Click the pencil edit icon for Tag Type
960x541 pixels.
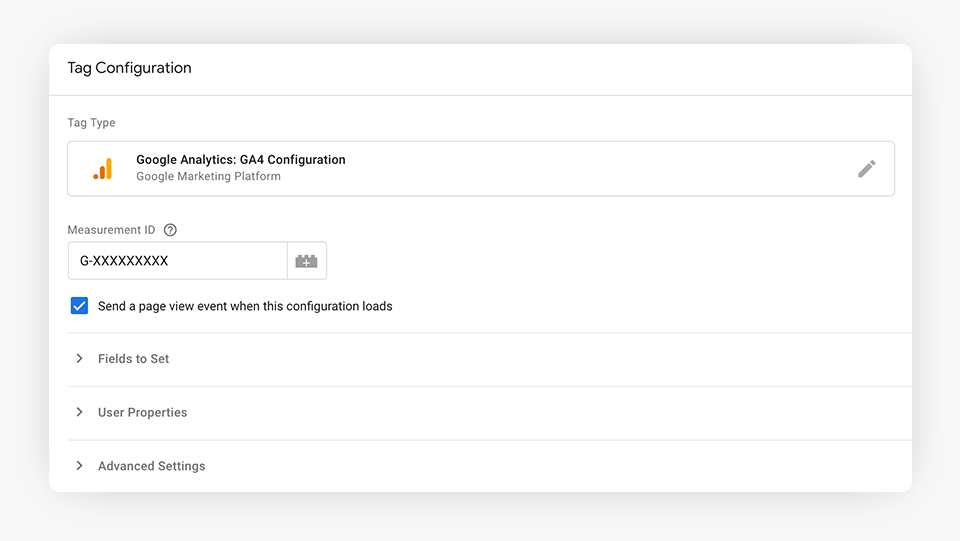pos(866,169)
